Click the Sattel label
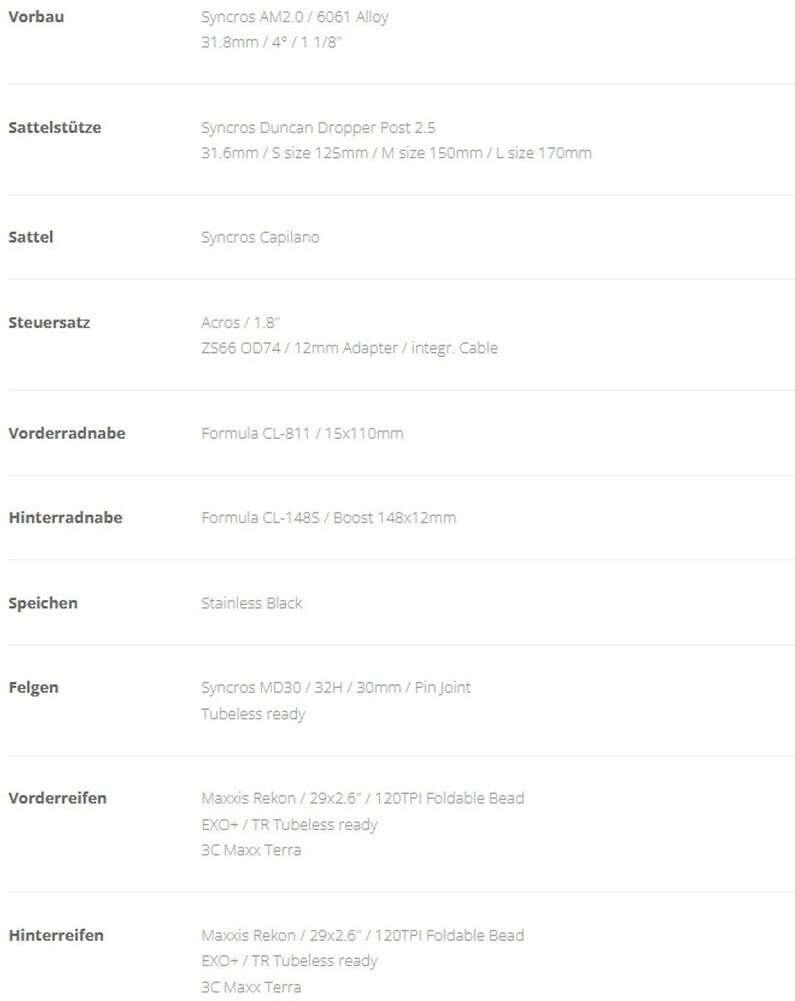Viewport: 795px width, 1001px height. pos(31,237)
